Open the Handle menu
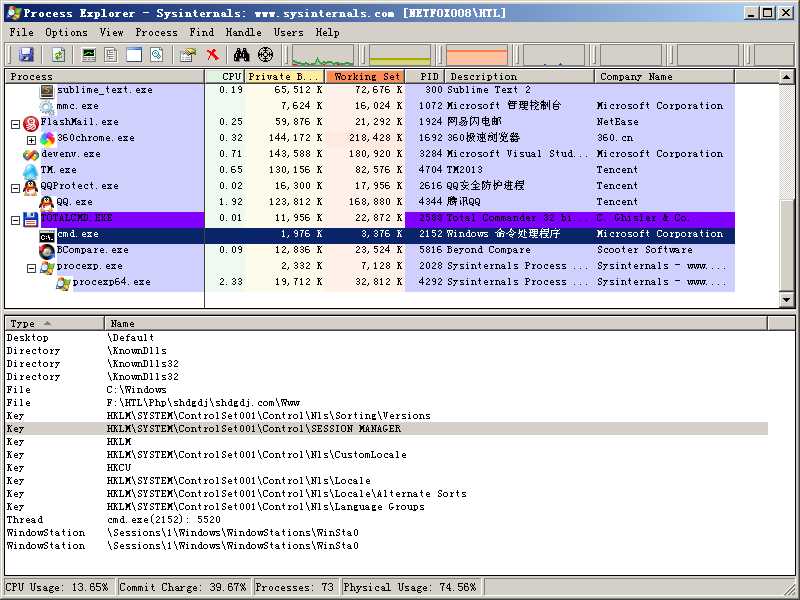 tap(243, 32)
